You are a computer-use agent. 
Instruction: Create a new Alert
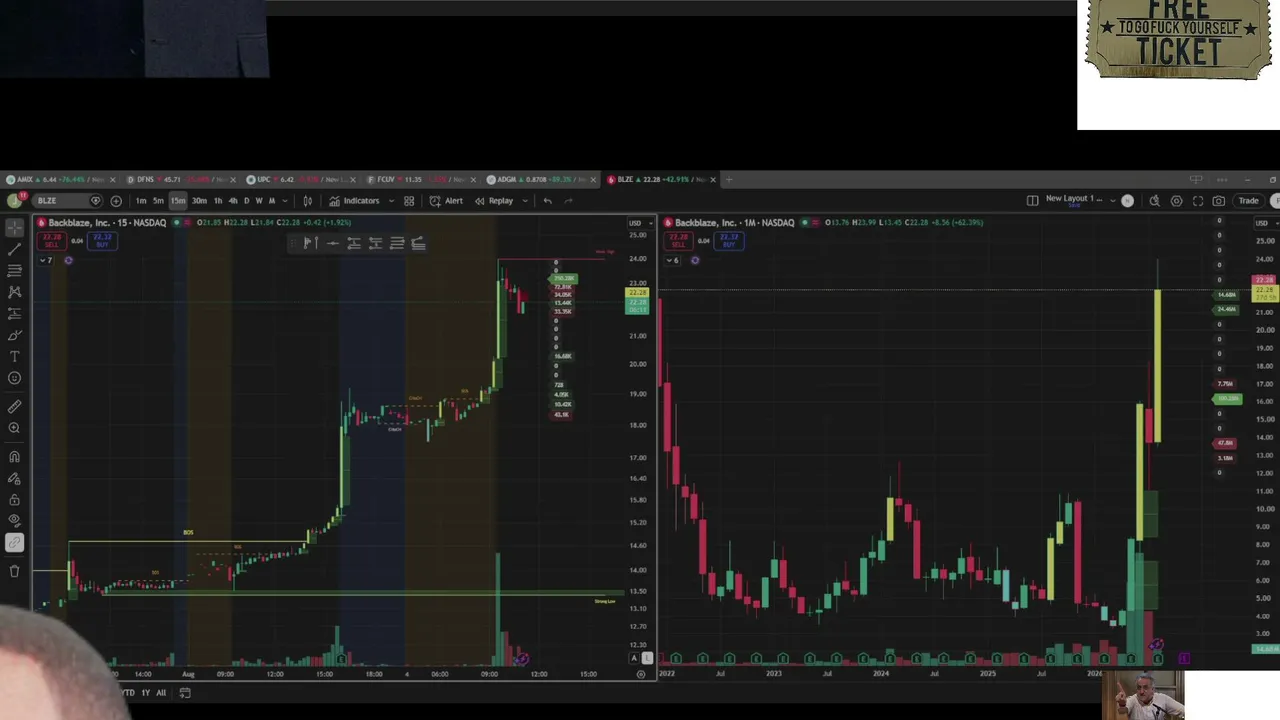click(446, 201)
